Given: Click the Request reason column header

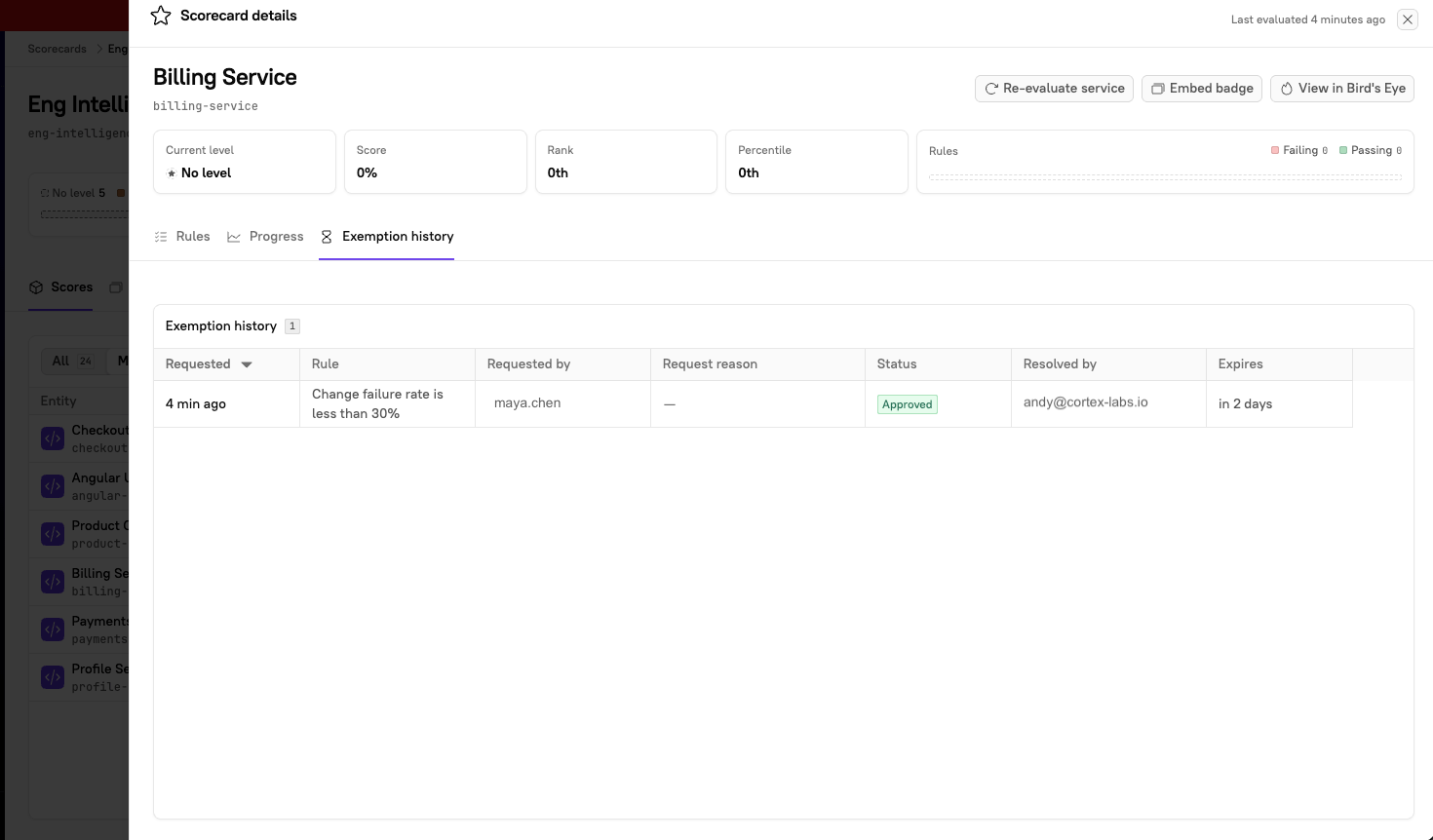Looking at the screenshot, I should [757, 364].
